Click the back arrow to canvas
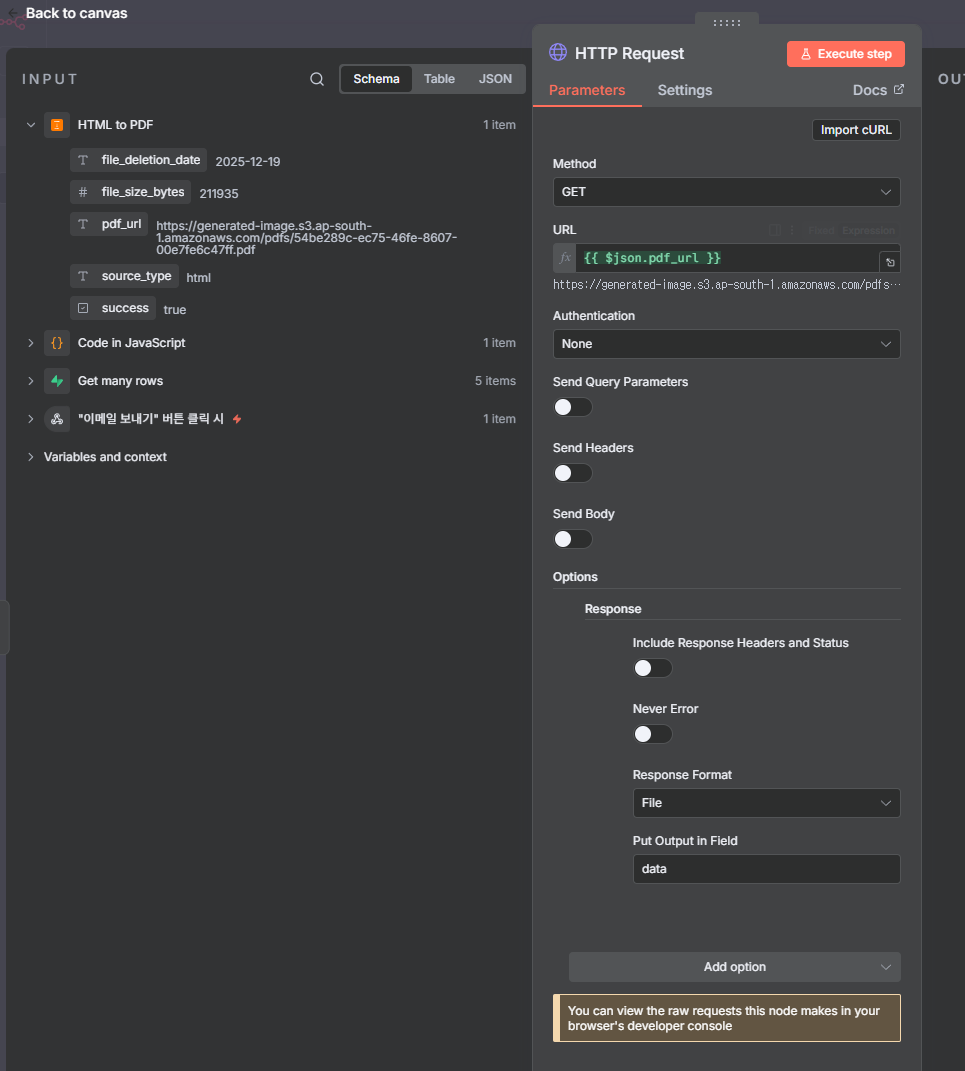Screen dimensions: 965x1071 point(14,13)
